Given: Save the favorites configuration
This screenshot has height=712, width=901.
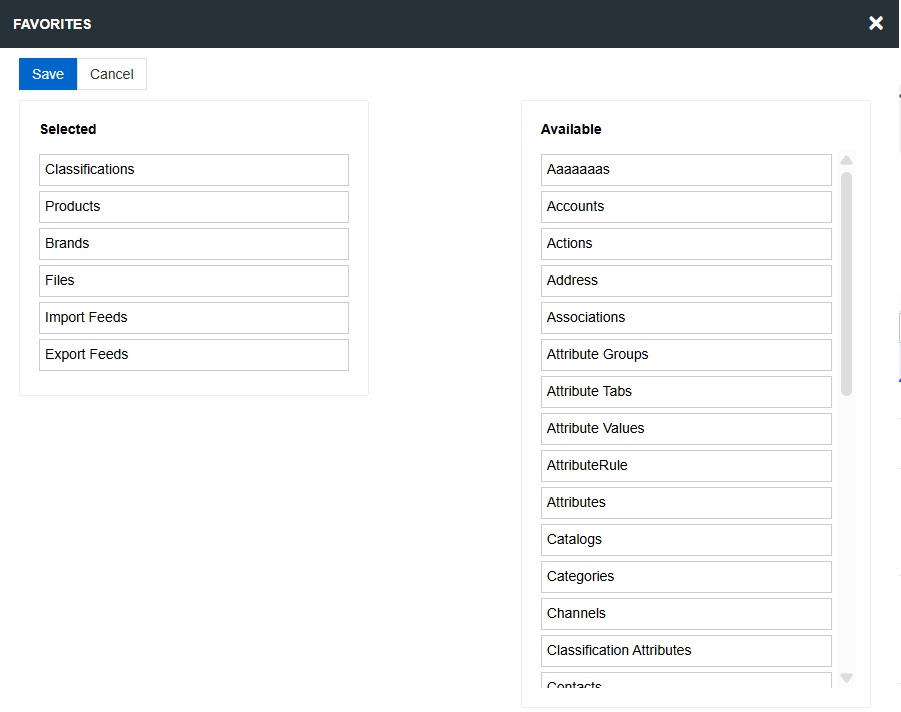Looking at the screenshot, I should (x=47, y=73).
